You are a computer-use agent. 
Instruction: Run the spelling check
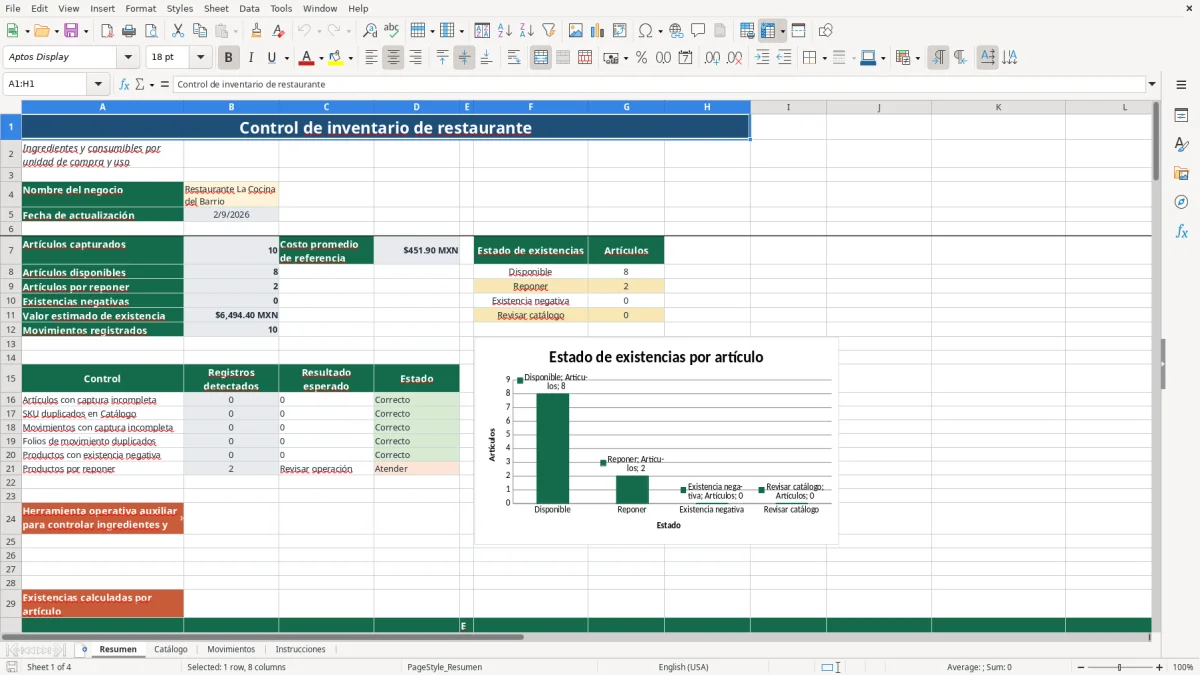392,31
